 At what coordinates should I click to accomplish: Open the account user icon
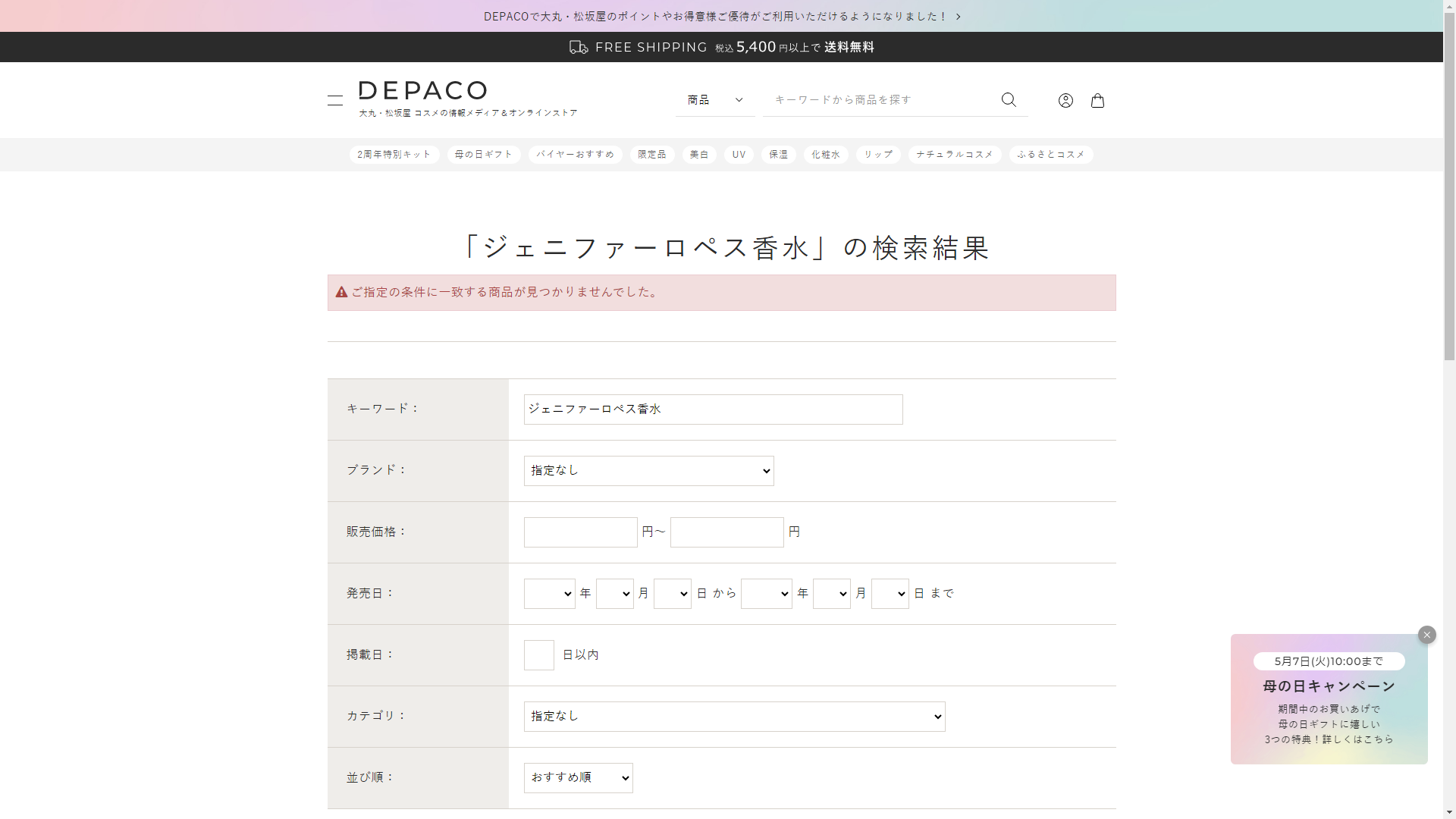(x=1065, y=100)
